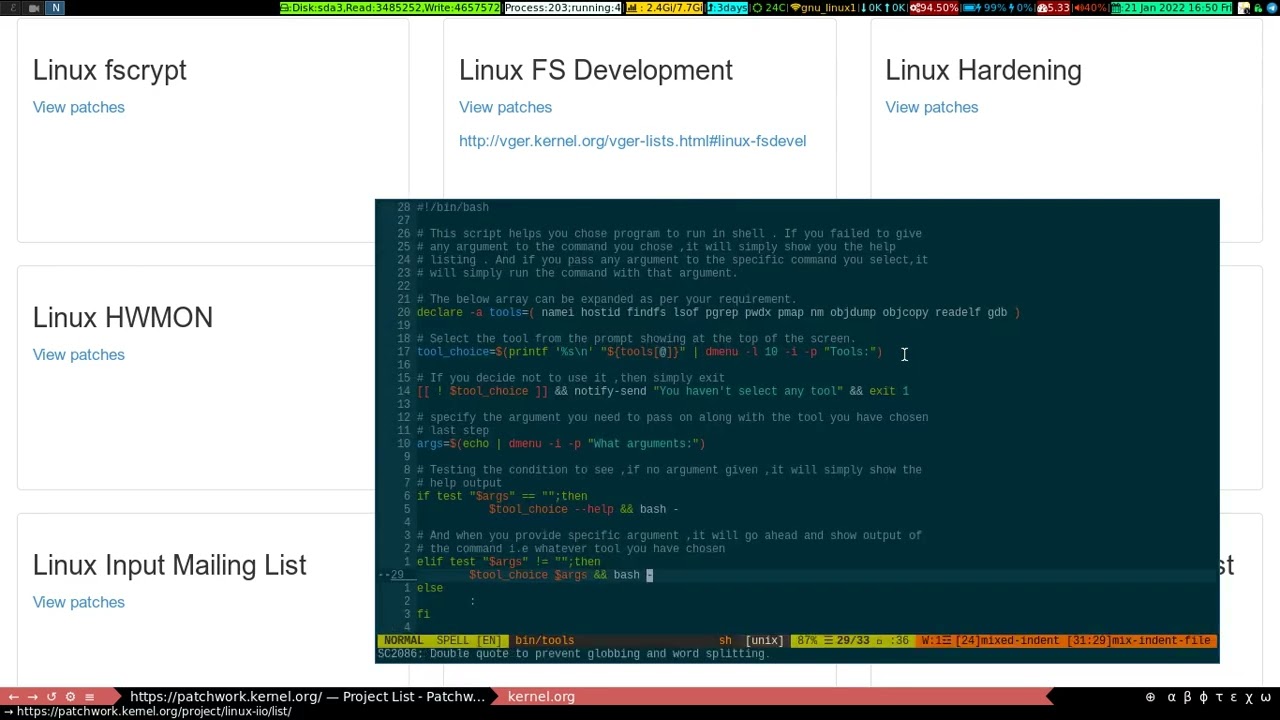Click the chi symbol in bottom bar
The width and height of the screenshot is (1280, 720).
point(1249,697)
